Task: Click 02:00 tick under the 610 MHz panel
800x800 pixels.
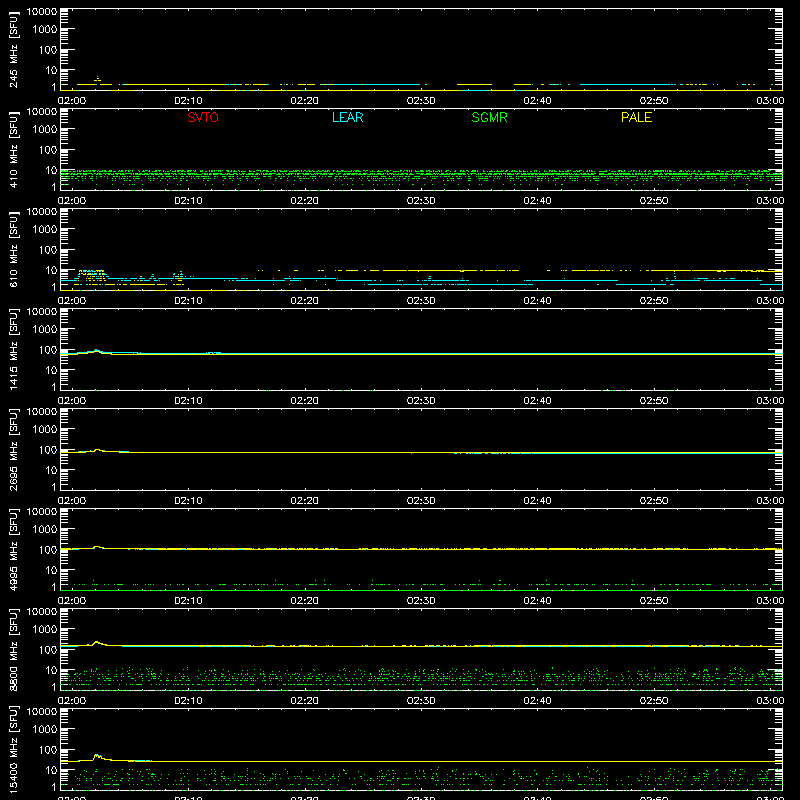Action: [x=72, y=301]
